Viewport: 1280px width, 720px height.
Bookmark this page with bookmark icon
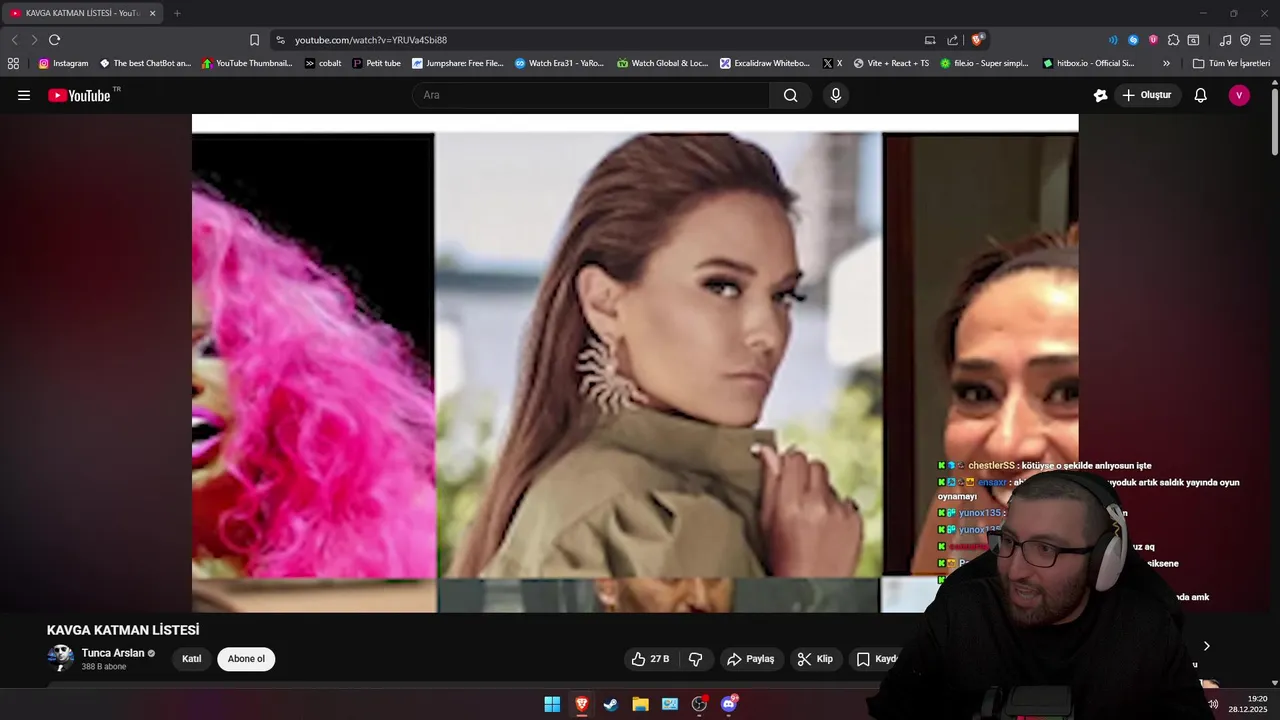(254, 40)
